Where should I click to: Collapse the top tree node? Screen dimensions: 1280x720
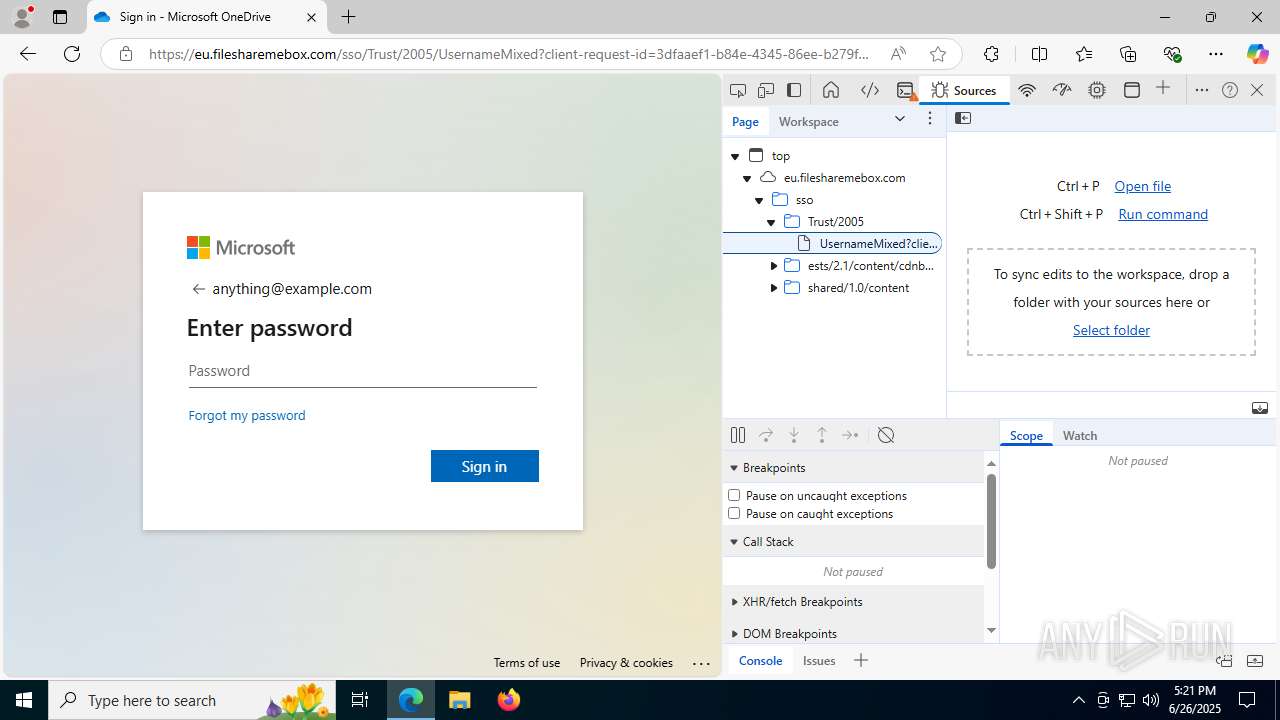point(735,156)
